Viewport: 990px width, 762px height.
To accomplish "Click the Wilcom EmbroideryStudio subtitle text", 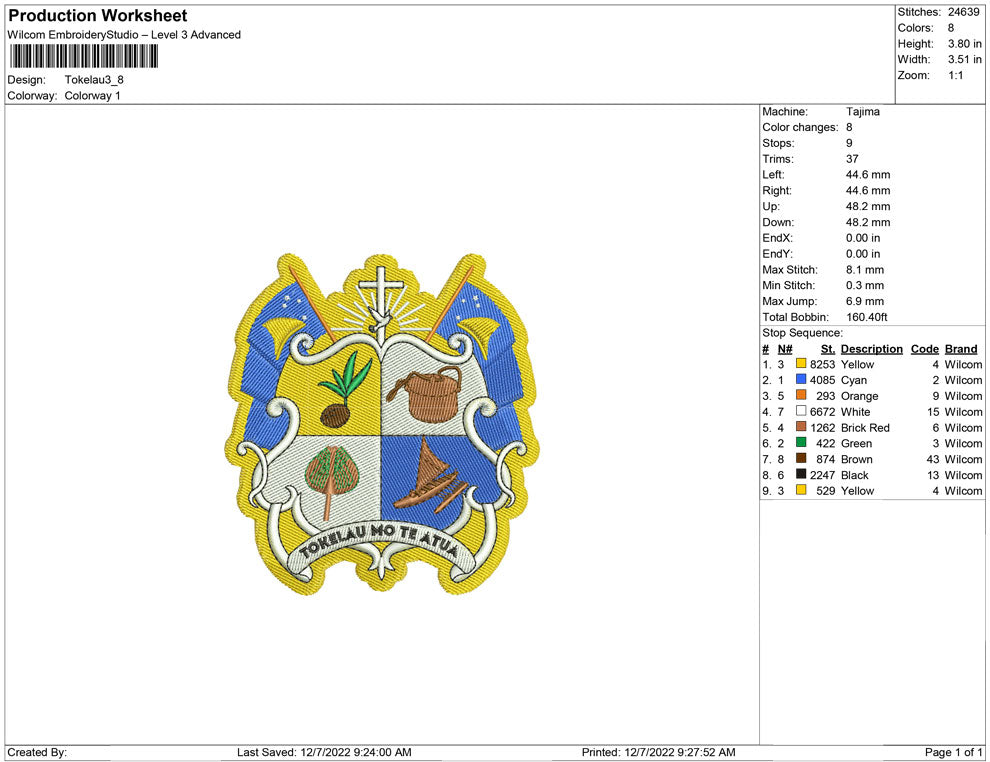I will tap(124, 35).
